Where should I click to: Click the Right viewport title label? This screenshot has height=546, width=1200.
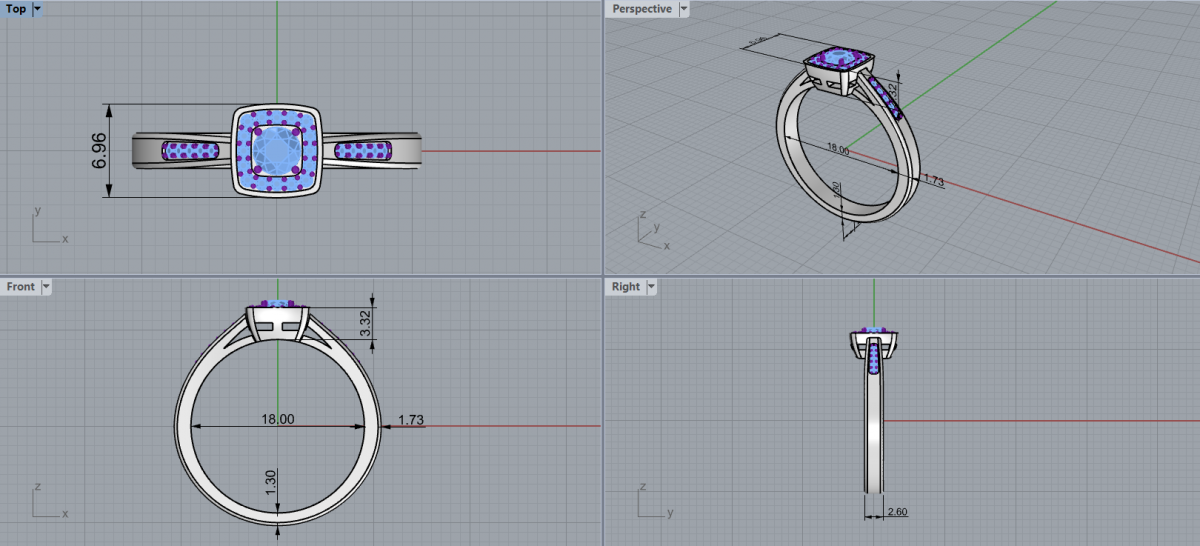[626, 287]
